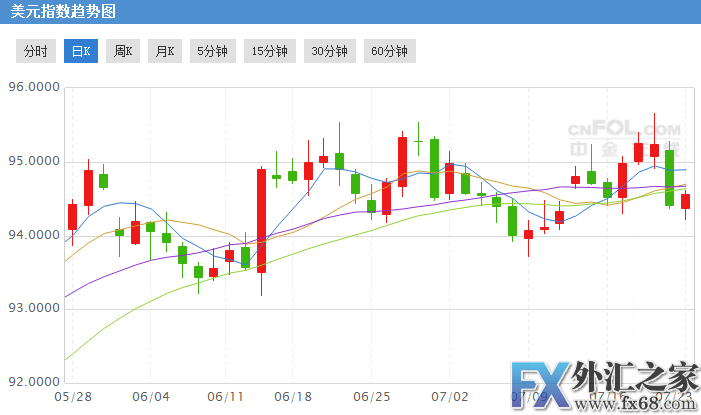The width and height of the screenshot is (701, 415).
Task: Select the 5分钟 interval tab
Action: [x=212, y=51]
